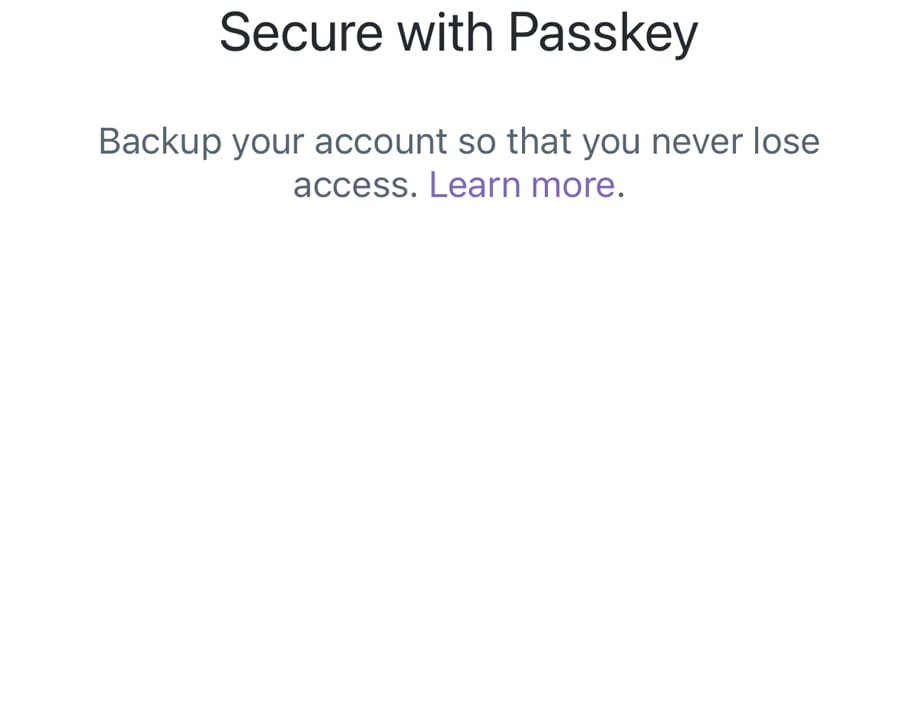Image resolution: width=919 pixels, height=722 pixels.
Task: Select the Backup your account description text
Action: click(459, 163)
